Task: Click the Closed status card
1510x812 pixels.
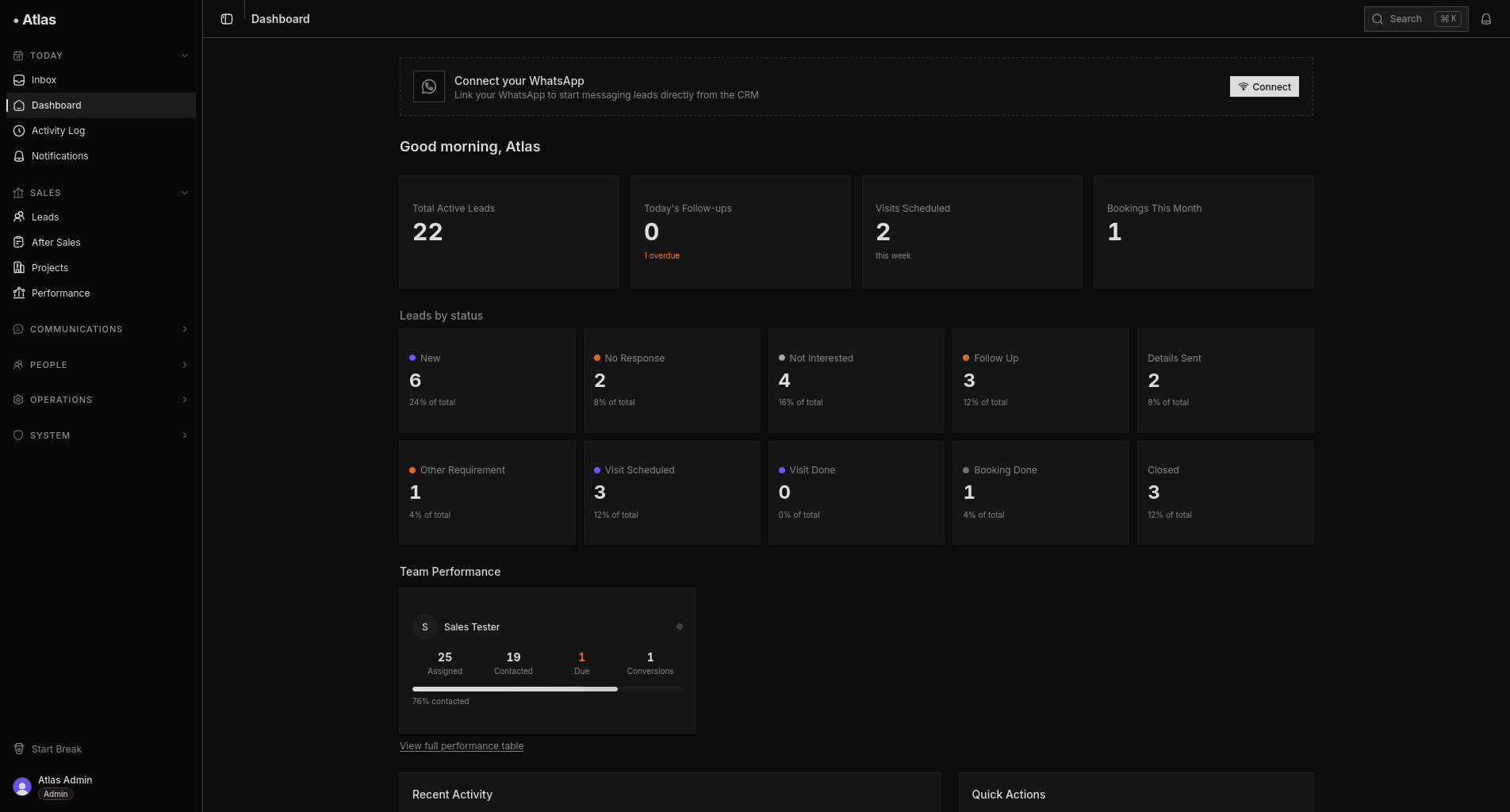Action: pos(1225,492)
